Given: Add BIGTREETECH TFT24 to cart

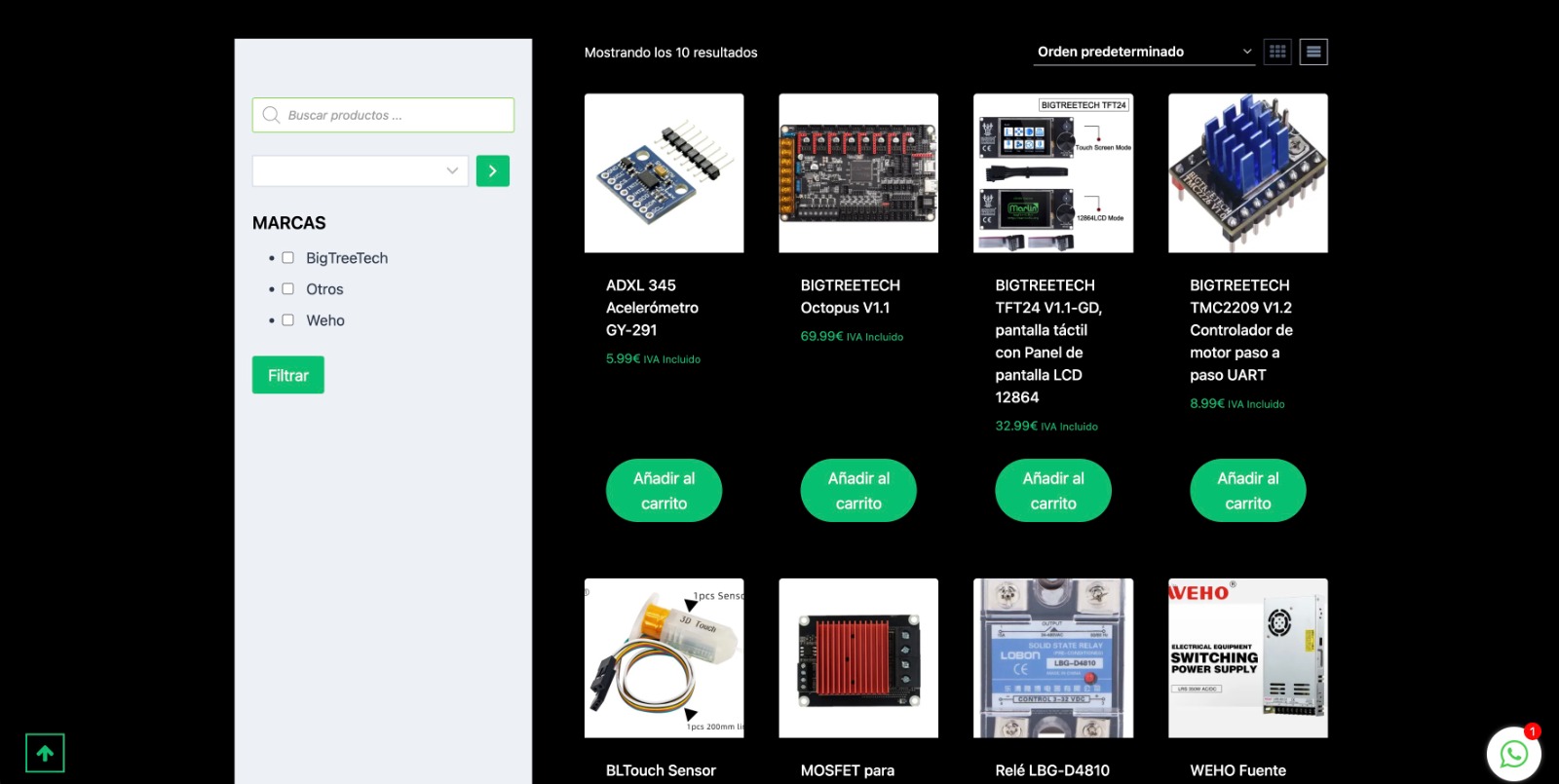Looking at the screenshot, I should click(x=1053, y=491).
